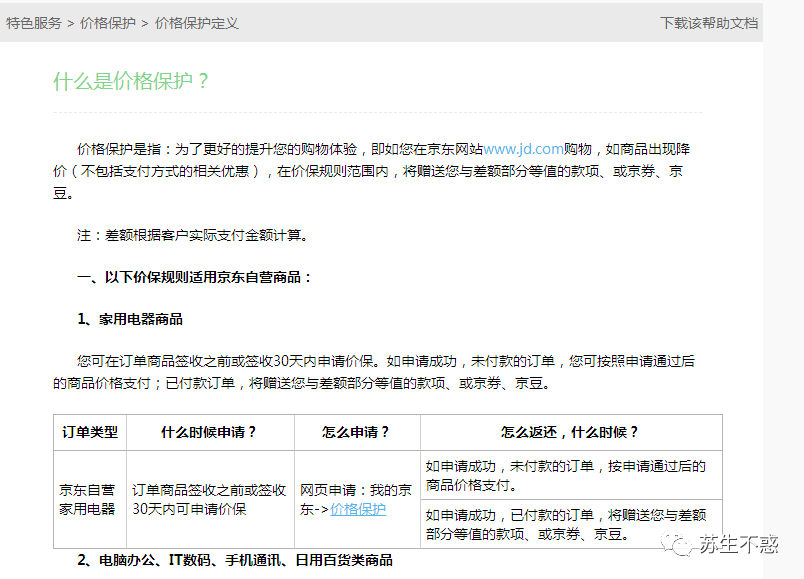Click the paragraph starting 您可在订单商品签收之前
Viewport: 804px width, 579px height.
pos(374,372)
